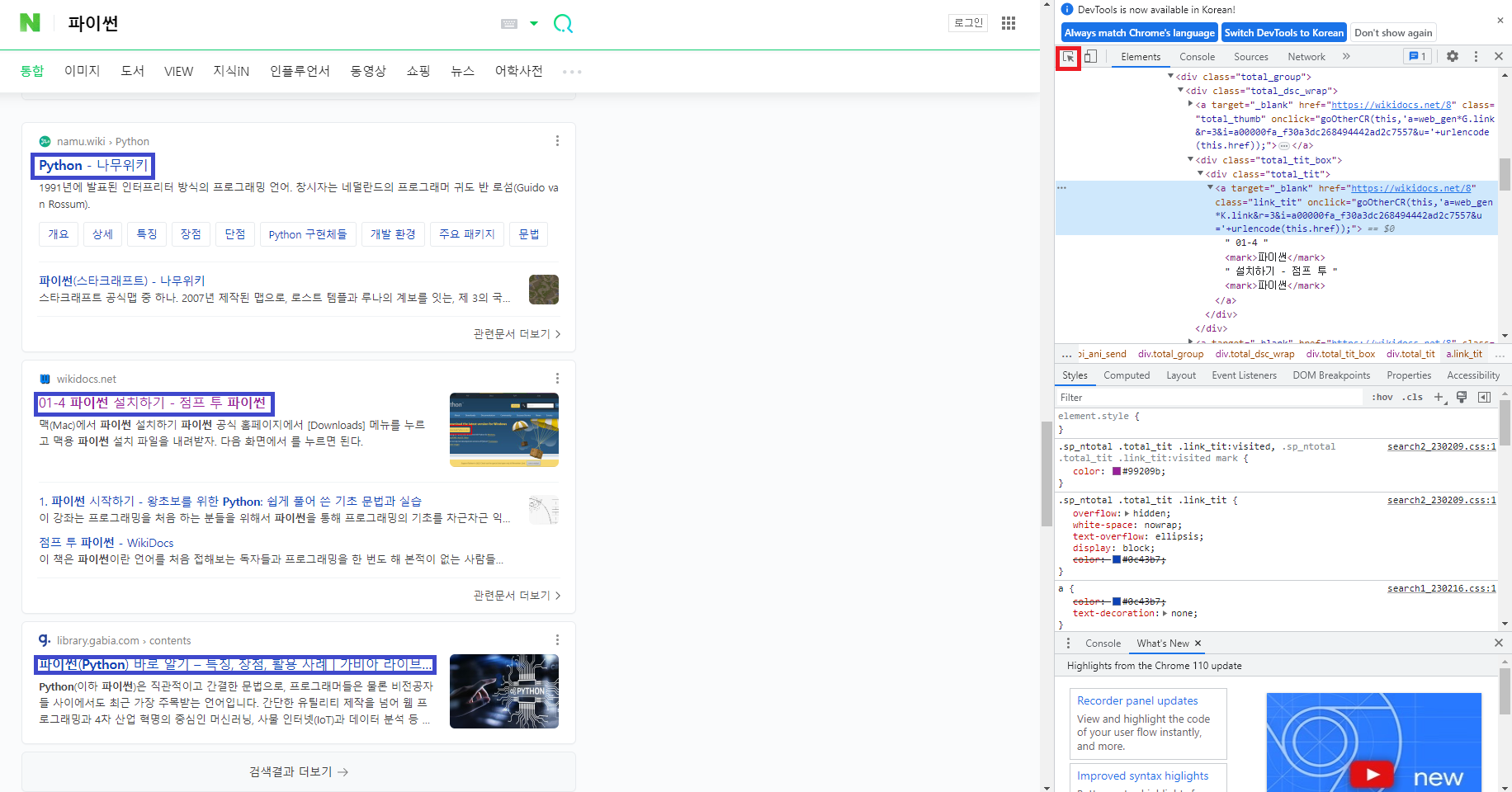This screenshot has width=1512, height=792.
Task: Click the #99209b color swatch
Action: pos(1117,472)
